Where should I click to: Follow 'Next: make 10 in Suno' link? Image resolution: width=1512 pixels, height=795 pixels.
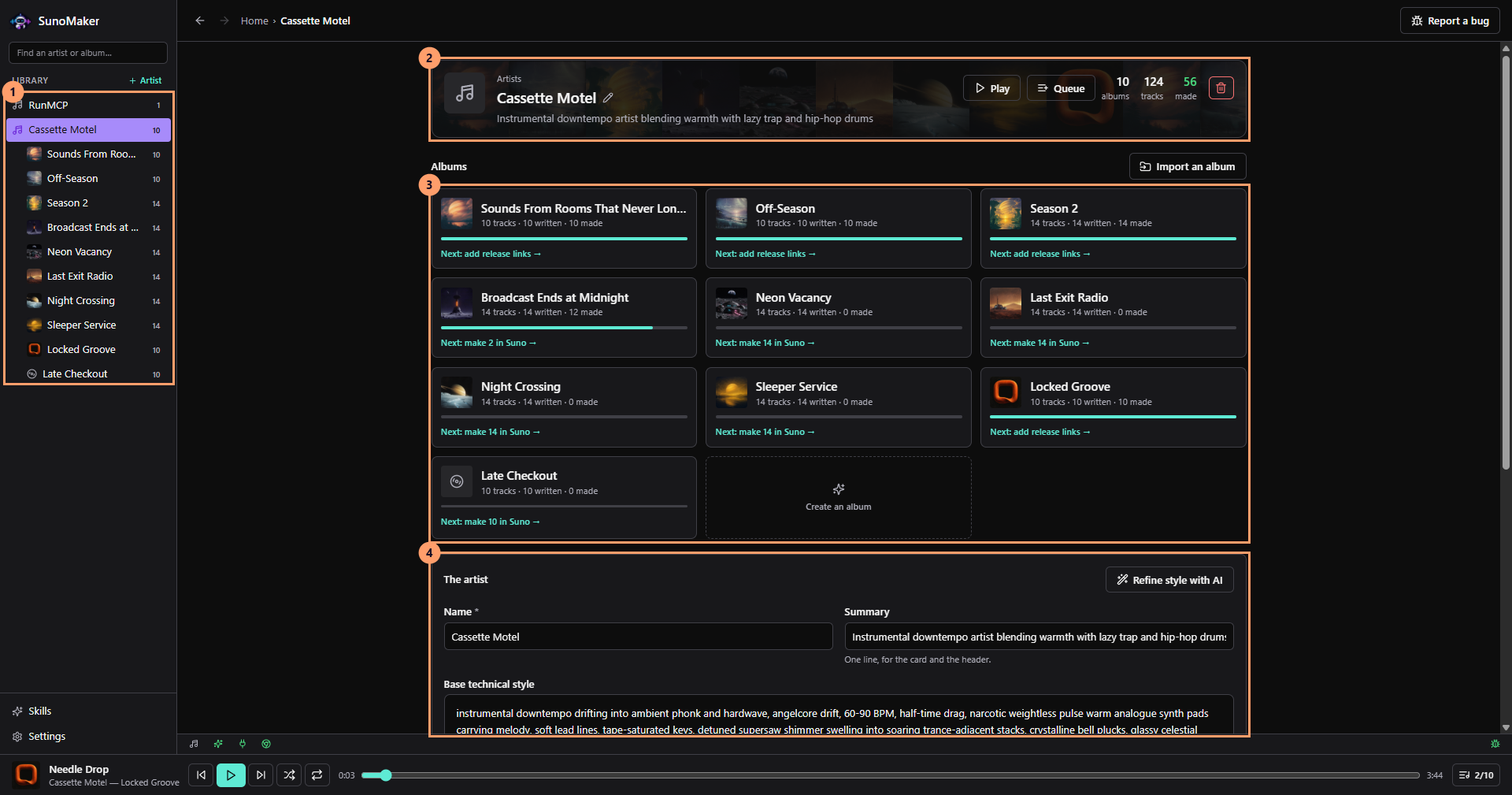point(490,522)
